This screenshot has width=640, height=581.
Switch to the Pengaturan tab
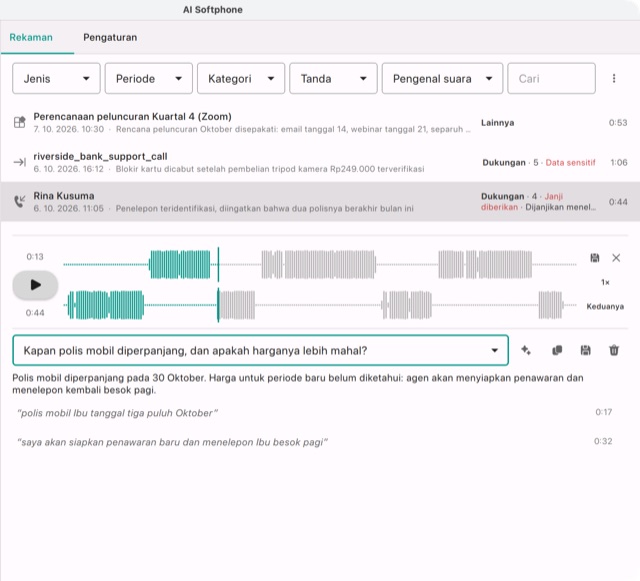[110, 38]
